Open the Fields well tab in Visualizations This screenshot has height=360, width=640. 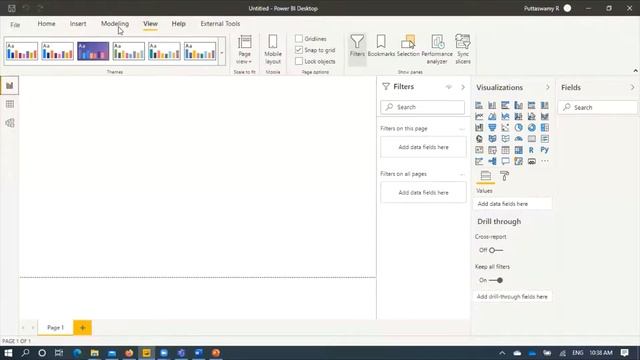click(x=486, y=176)
